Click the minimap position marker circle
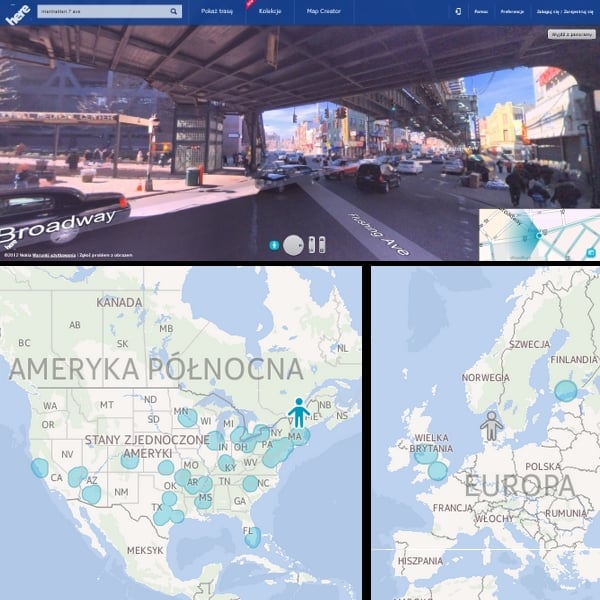 pyautogui.click(x=539, y=236)
